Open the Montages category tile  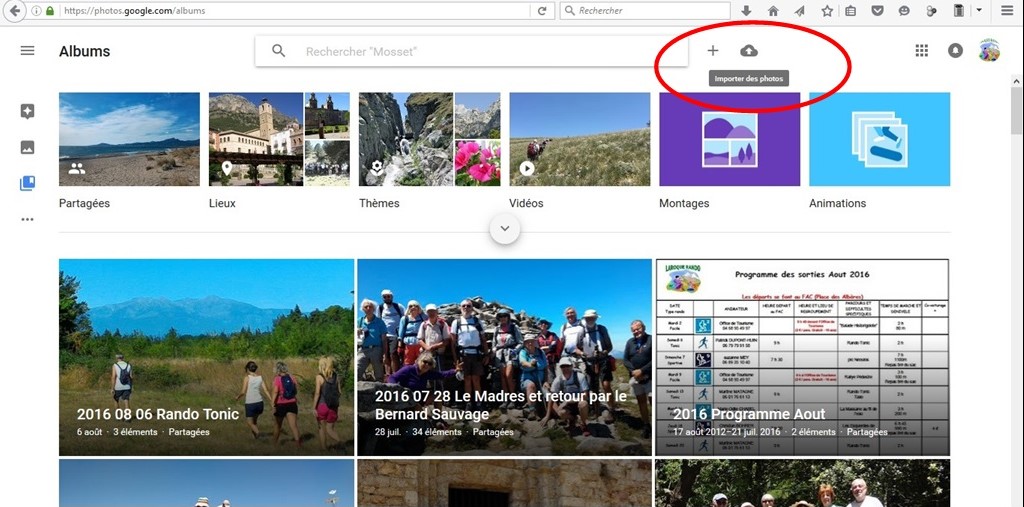729,139
